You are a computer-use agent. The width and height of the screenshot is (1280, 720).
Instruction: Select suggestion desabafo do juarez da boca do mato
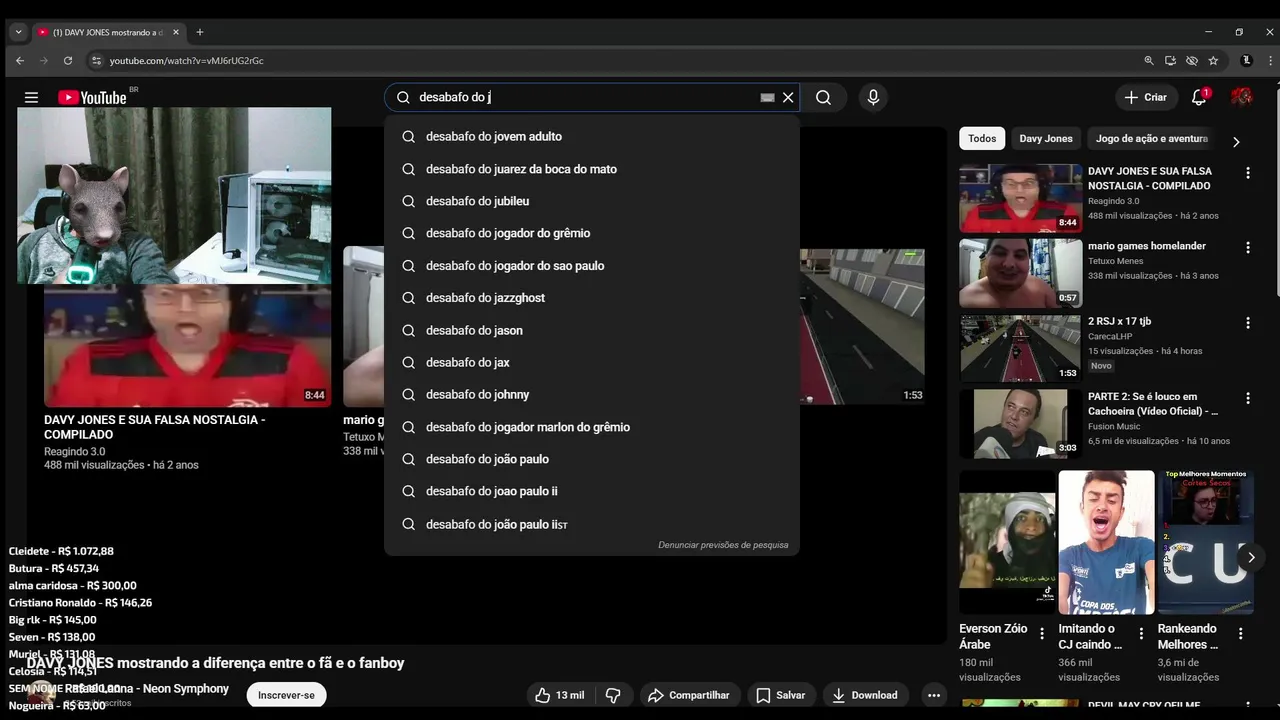click(x=592, y=169)
